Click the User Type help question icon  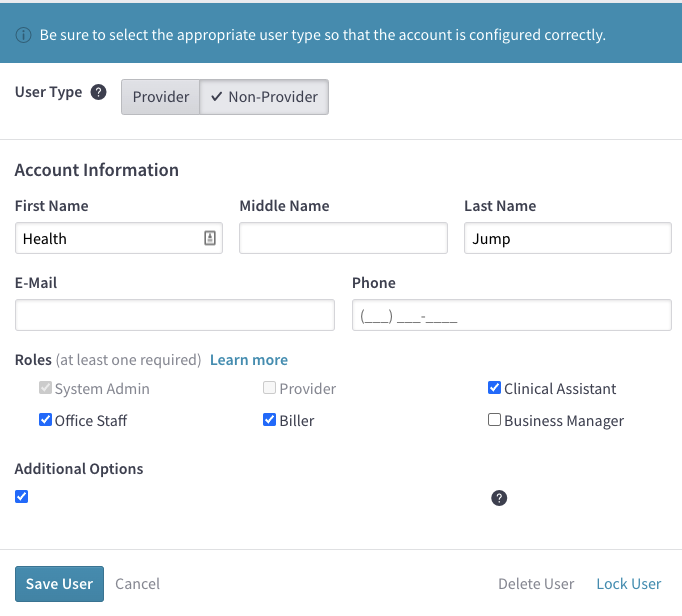pos(98,92)
